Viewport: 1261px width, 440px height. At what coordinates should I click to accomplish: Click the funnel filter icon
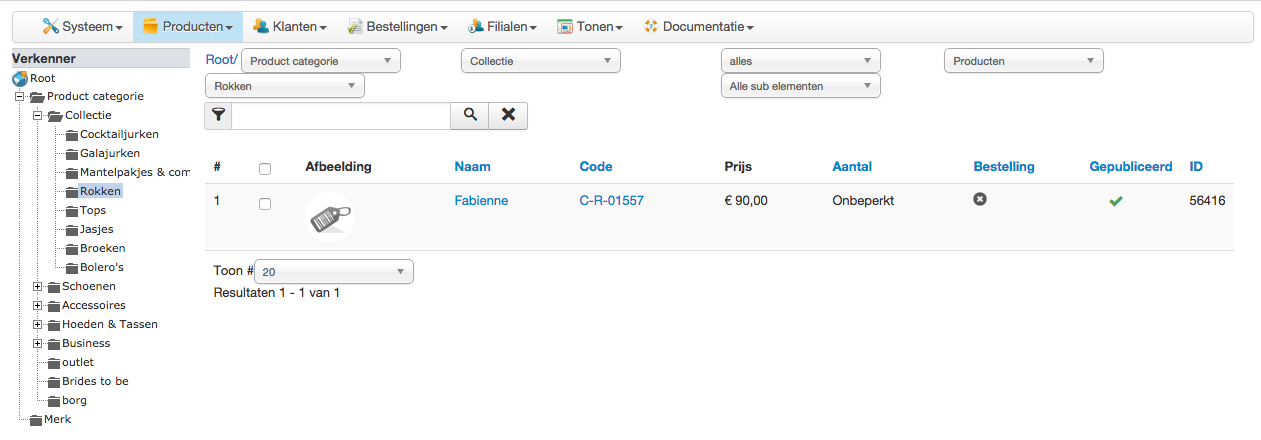pos(218,115)
